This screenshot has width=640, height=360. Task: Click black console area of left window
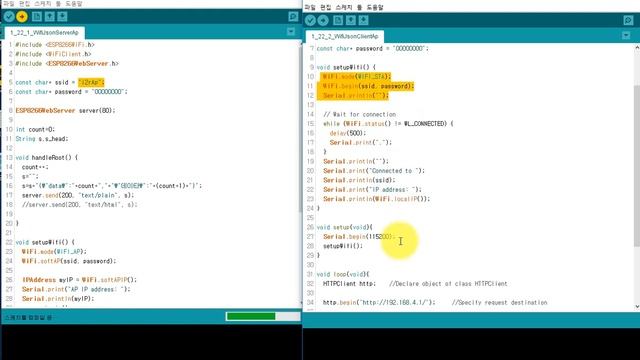click(x=151, y=342)
